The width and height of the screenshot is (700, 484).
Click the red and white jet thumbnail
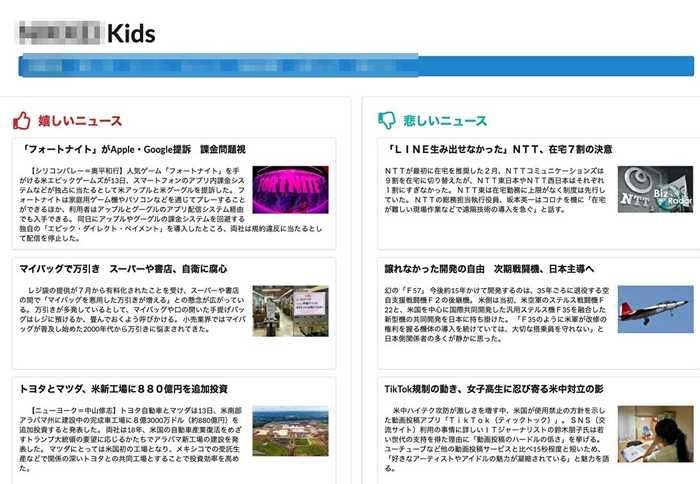pyautogui.click(x=654, y=310)
